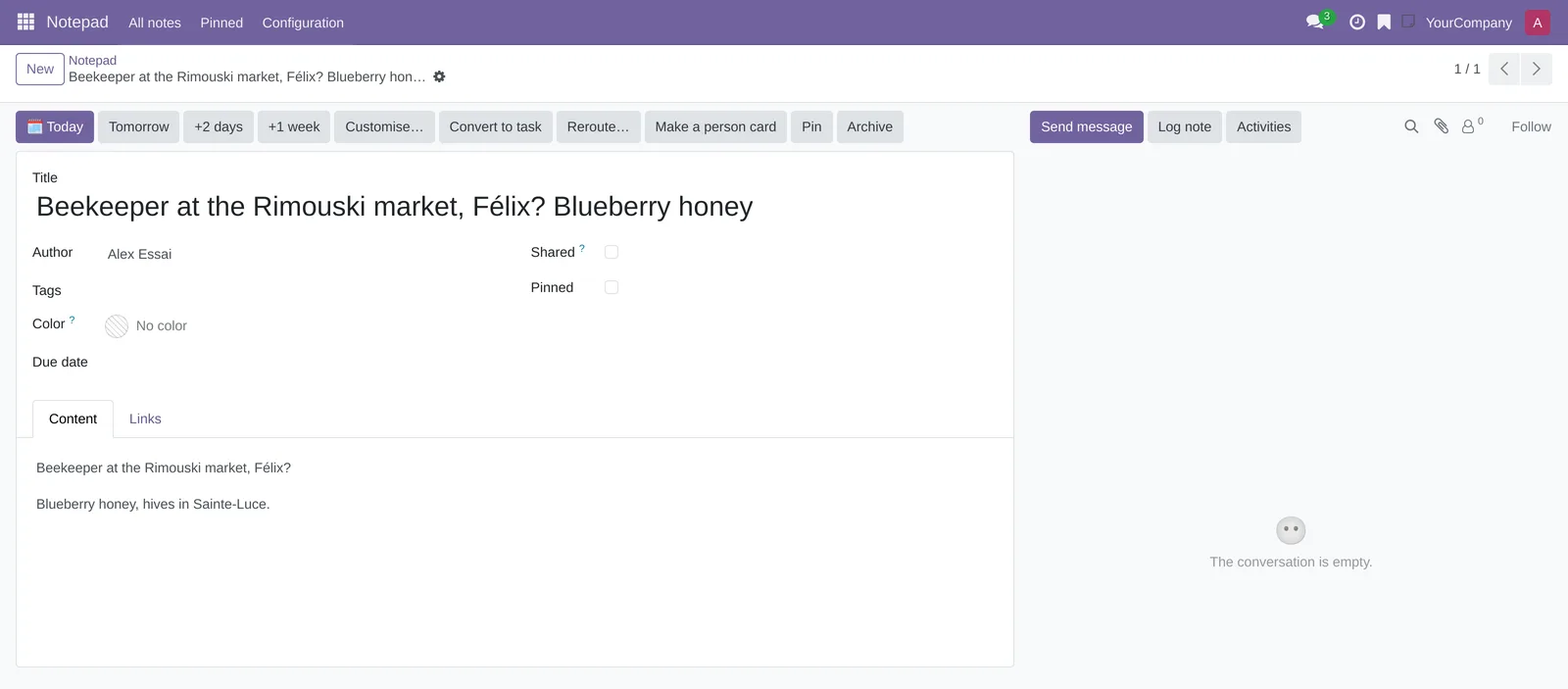Pin this note
This screenshot has height=689, width=1568.
point(811,126)
